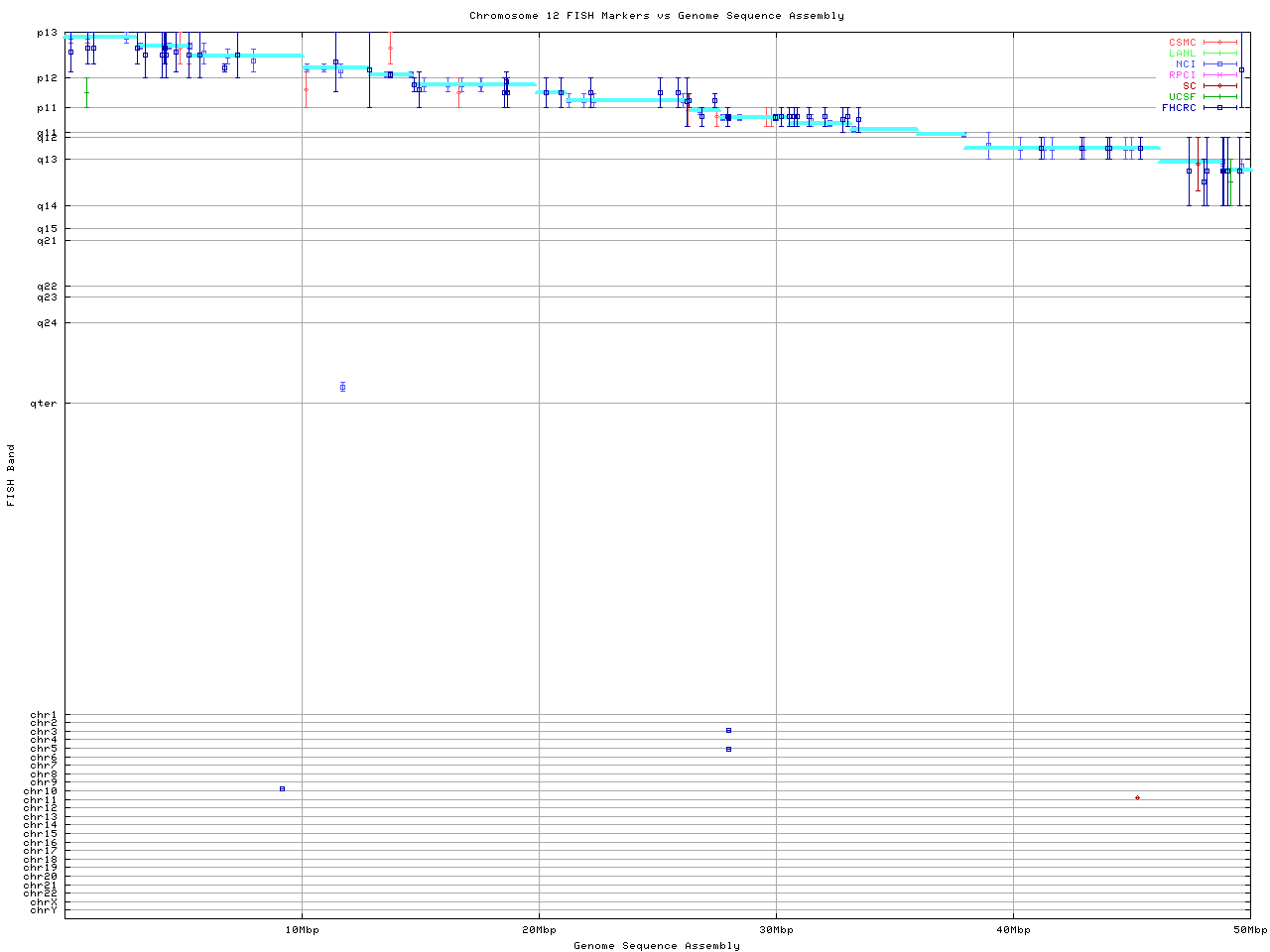Click the blue square marker on the chr3 row

coord(728,730)
